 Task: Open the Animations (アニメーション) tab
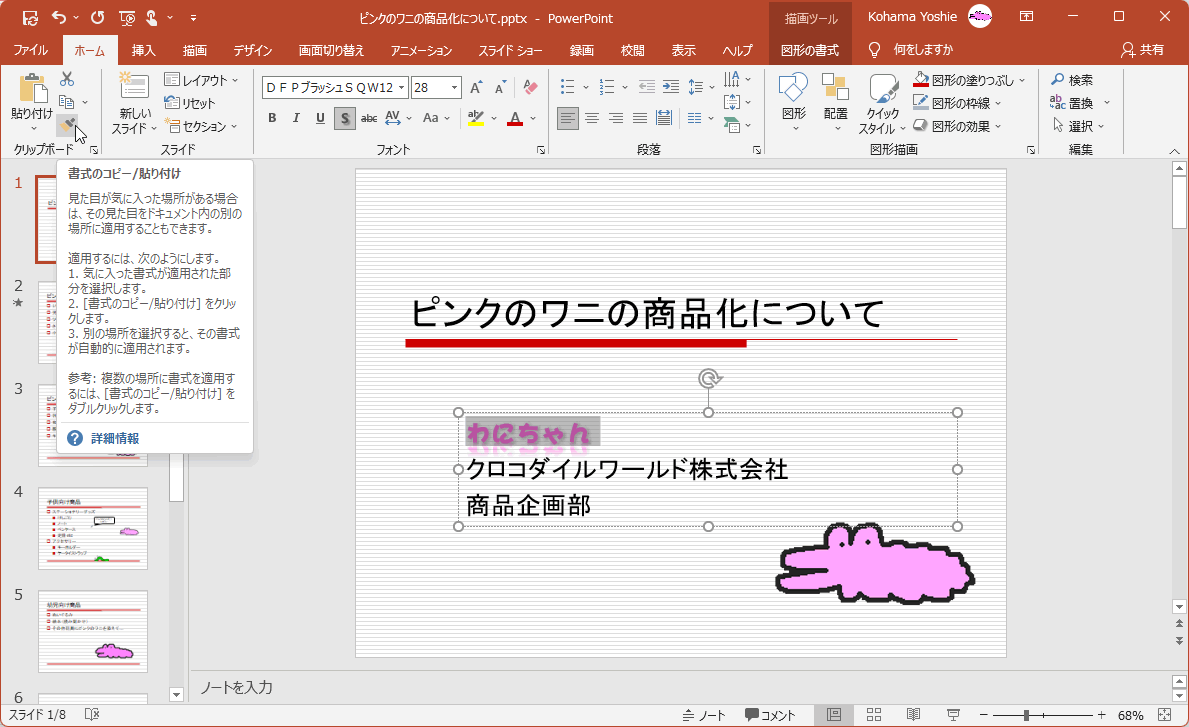click(421, 50)
